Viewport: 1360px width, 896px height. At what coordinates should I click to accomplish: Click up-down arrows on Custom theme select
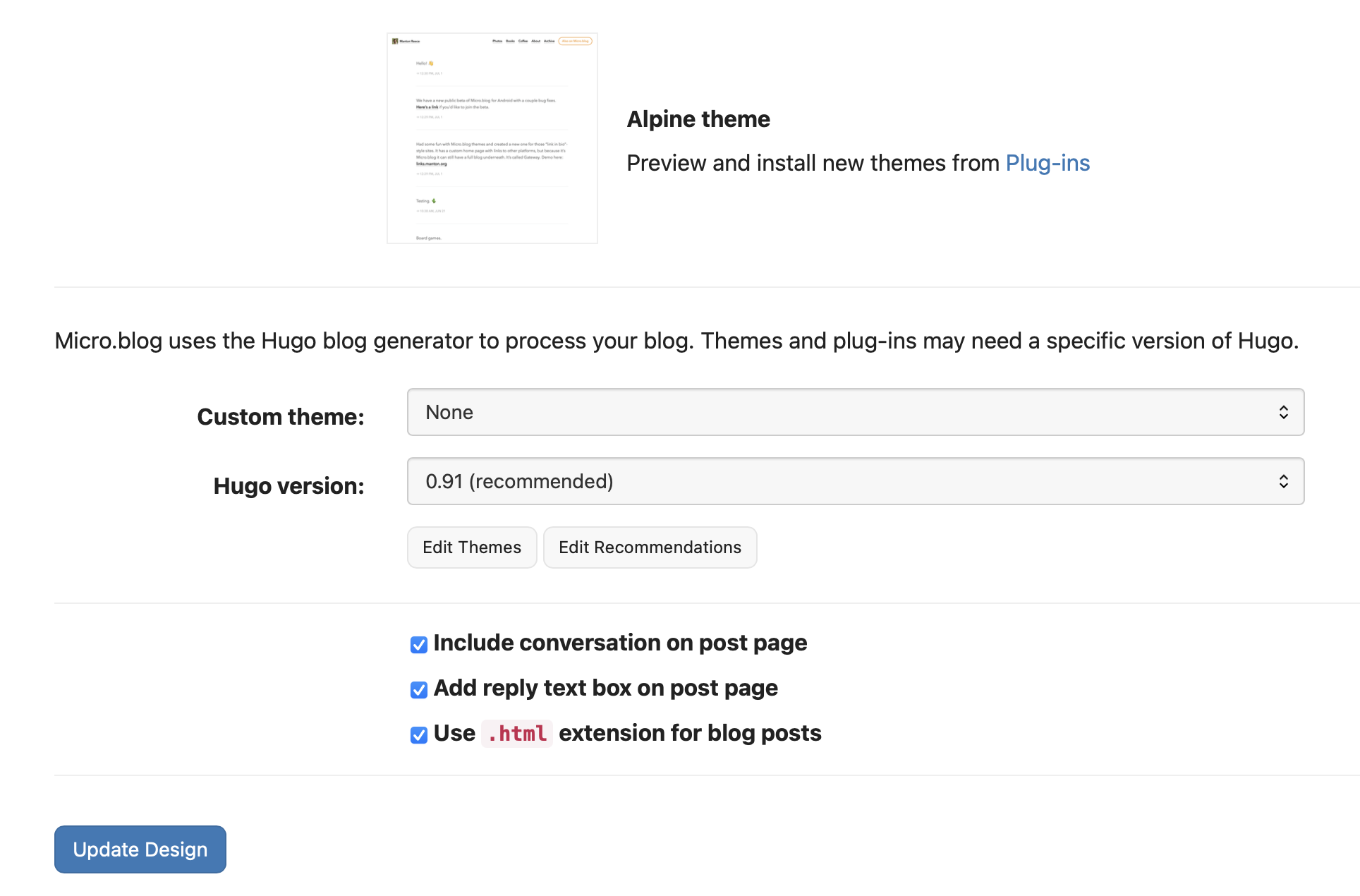(1283, 412)
